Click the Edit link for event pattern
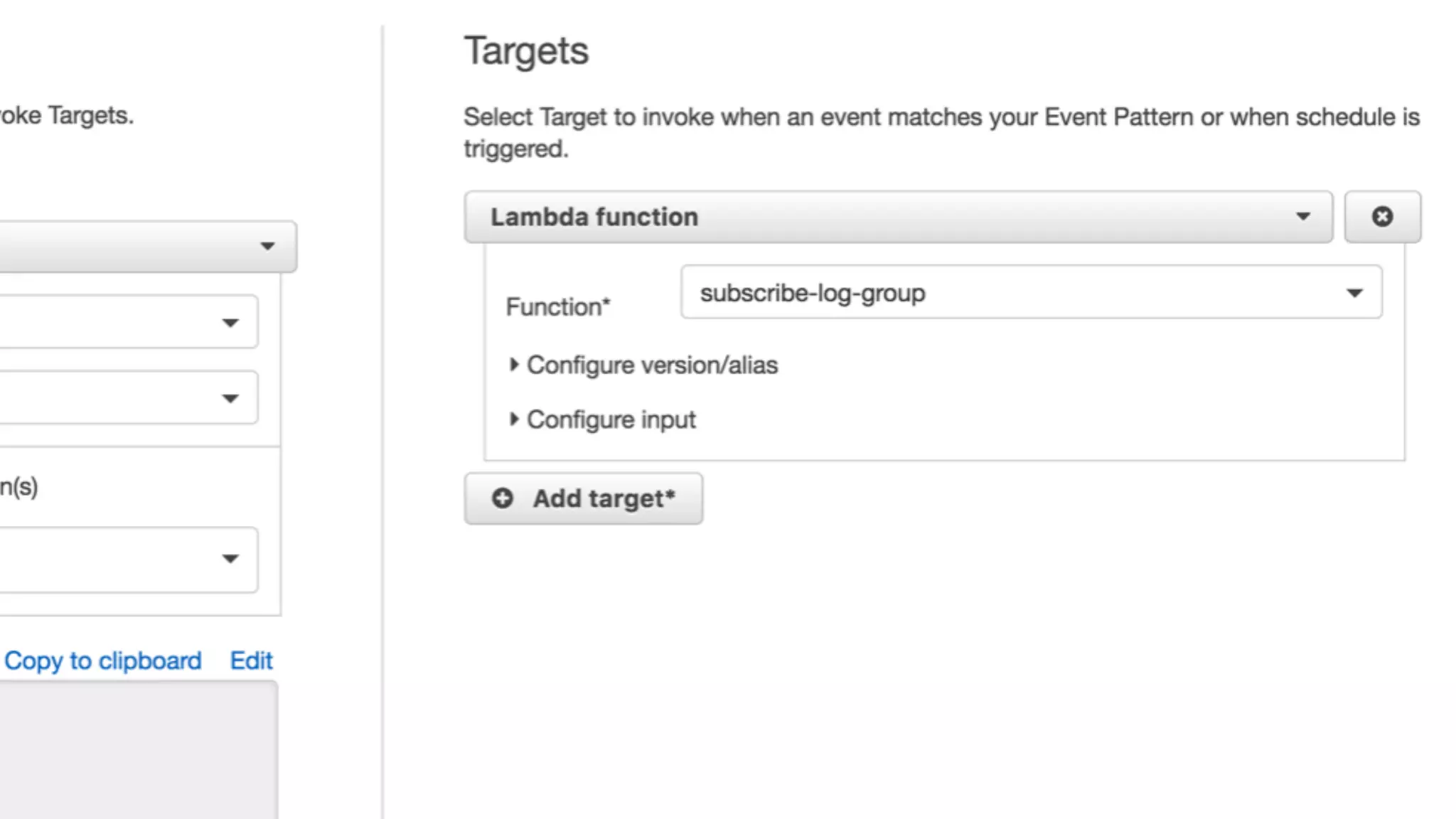The height and width of the screenshot is (819, 1456). tap(251, 660)
